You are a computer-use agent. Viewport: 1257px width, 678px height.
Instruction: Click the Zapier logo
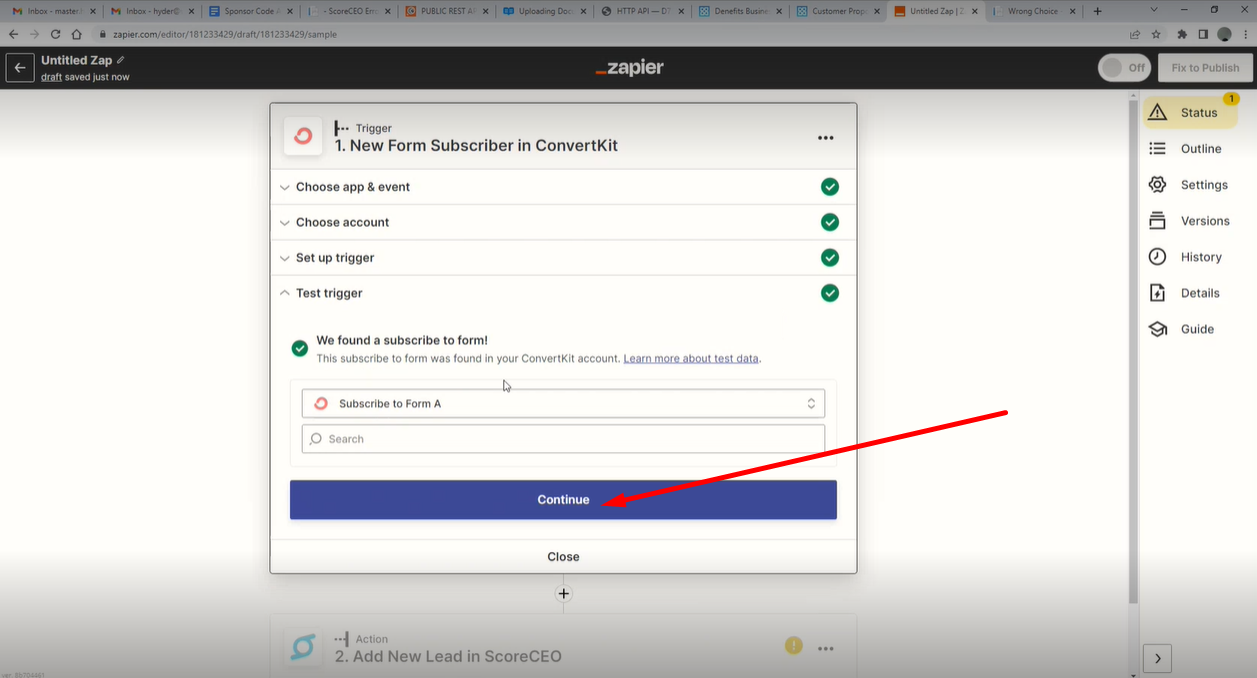pos(629,68)
